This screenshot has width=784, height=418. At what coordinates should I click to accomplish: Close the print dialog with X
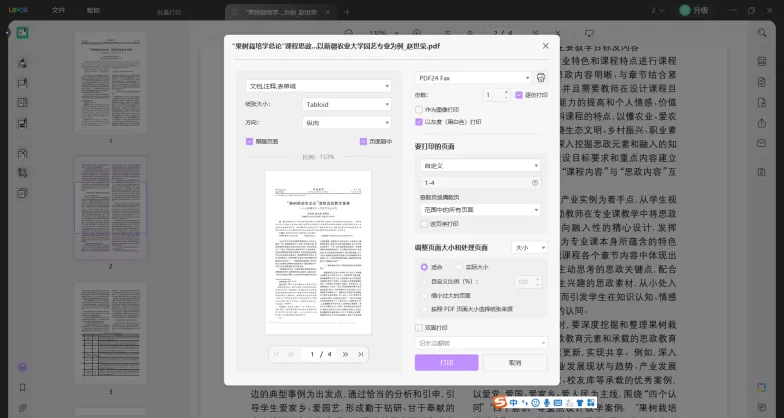pyautogui.click(x=545, y=45)
